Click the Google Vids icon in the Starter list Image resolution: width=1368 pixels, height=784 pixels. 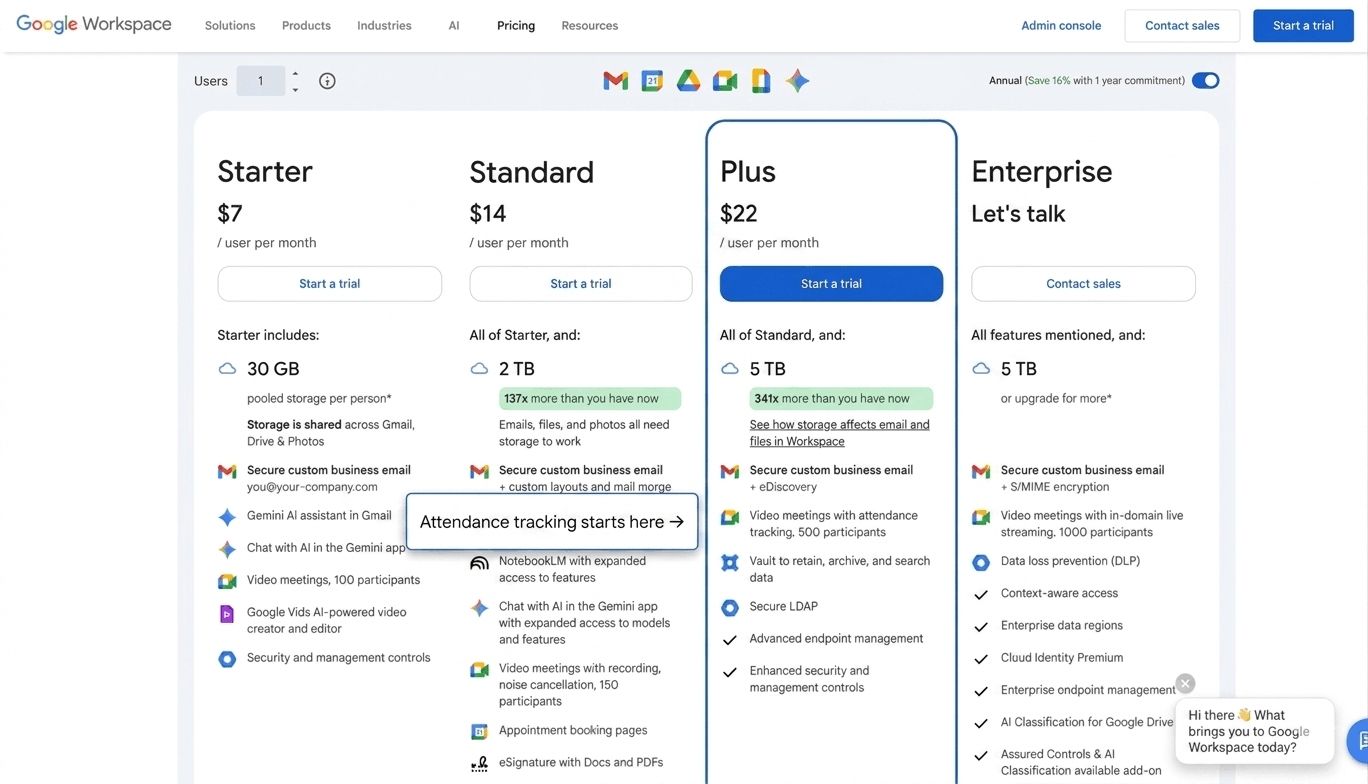click(x=227, y=614)
